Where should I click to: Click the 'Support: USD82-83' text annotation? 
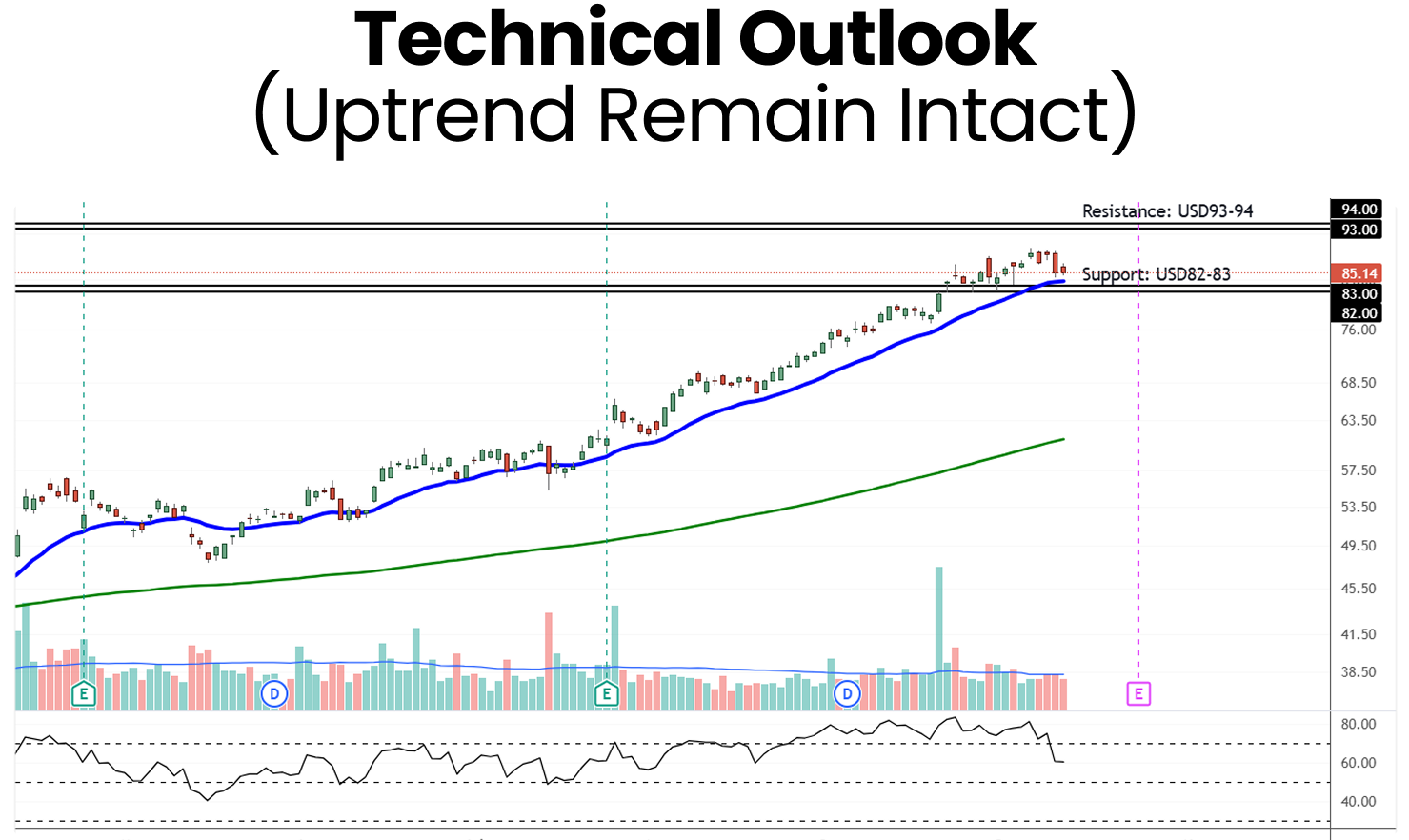[1156, 274]
